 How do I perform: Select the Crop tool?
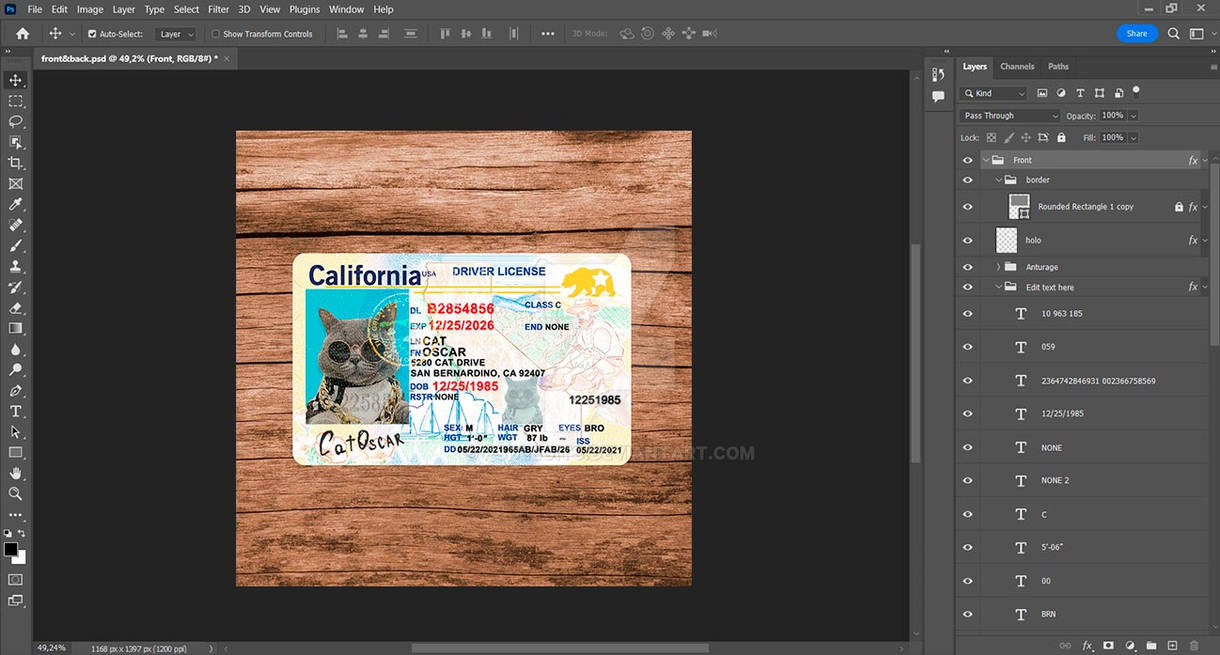tap(16, 163)
